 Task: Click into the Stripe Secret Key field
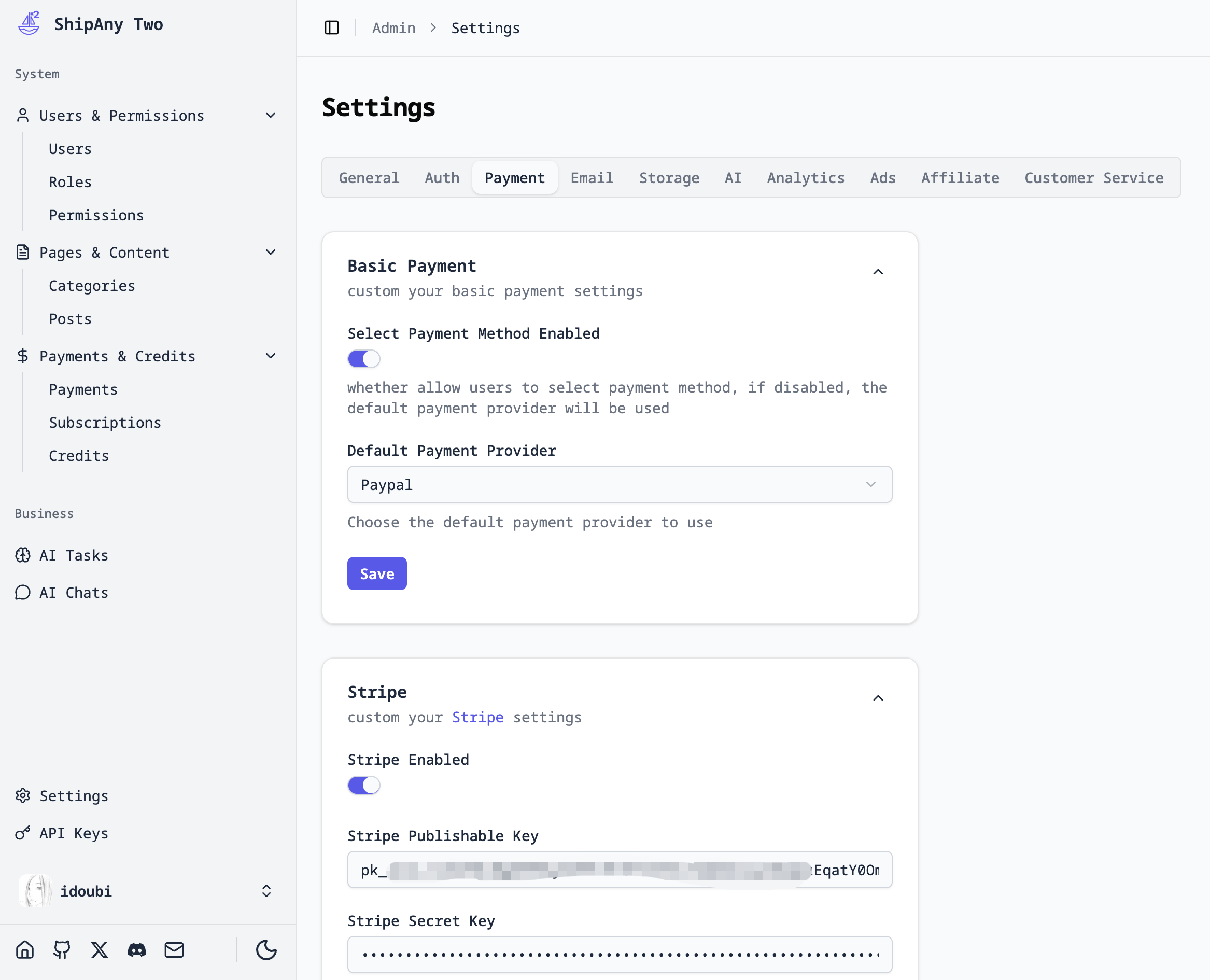point(619,955)
